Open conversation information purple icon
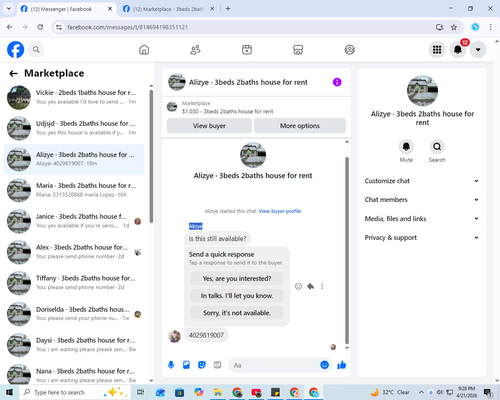 [337, 82]
